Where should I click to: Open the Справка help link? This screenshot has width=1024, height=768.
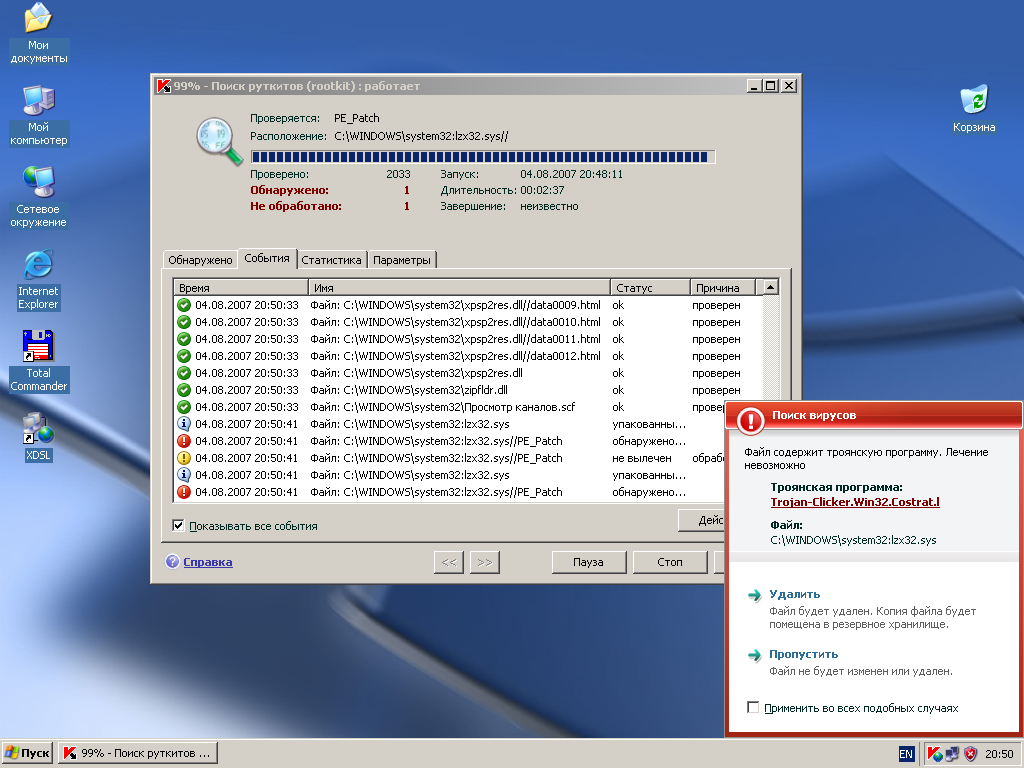208,562
